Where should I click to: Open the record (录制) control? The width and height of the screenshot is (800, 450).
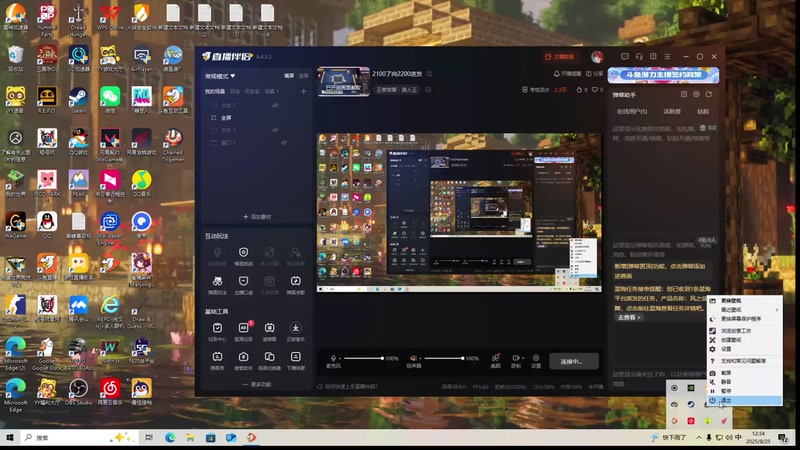tap(516, 360)
